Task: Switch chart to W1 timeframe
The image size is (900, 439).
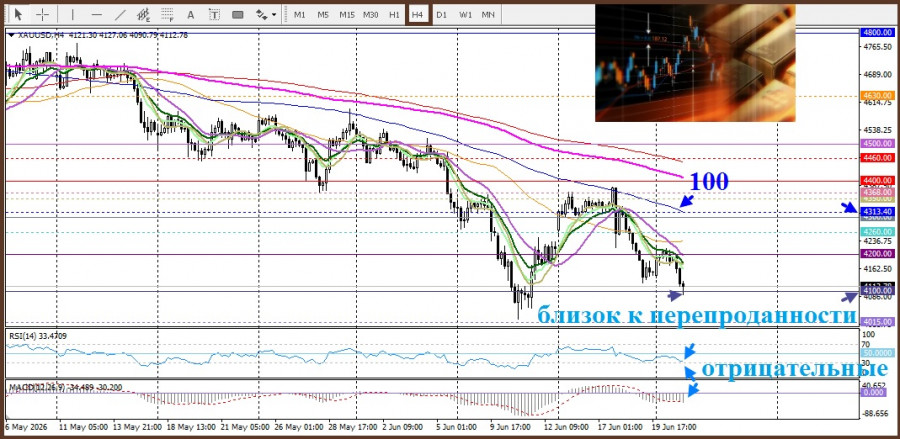Action: pyautogui.click(x=465, y=15)
